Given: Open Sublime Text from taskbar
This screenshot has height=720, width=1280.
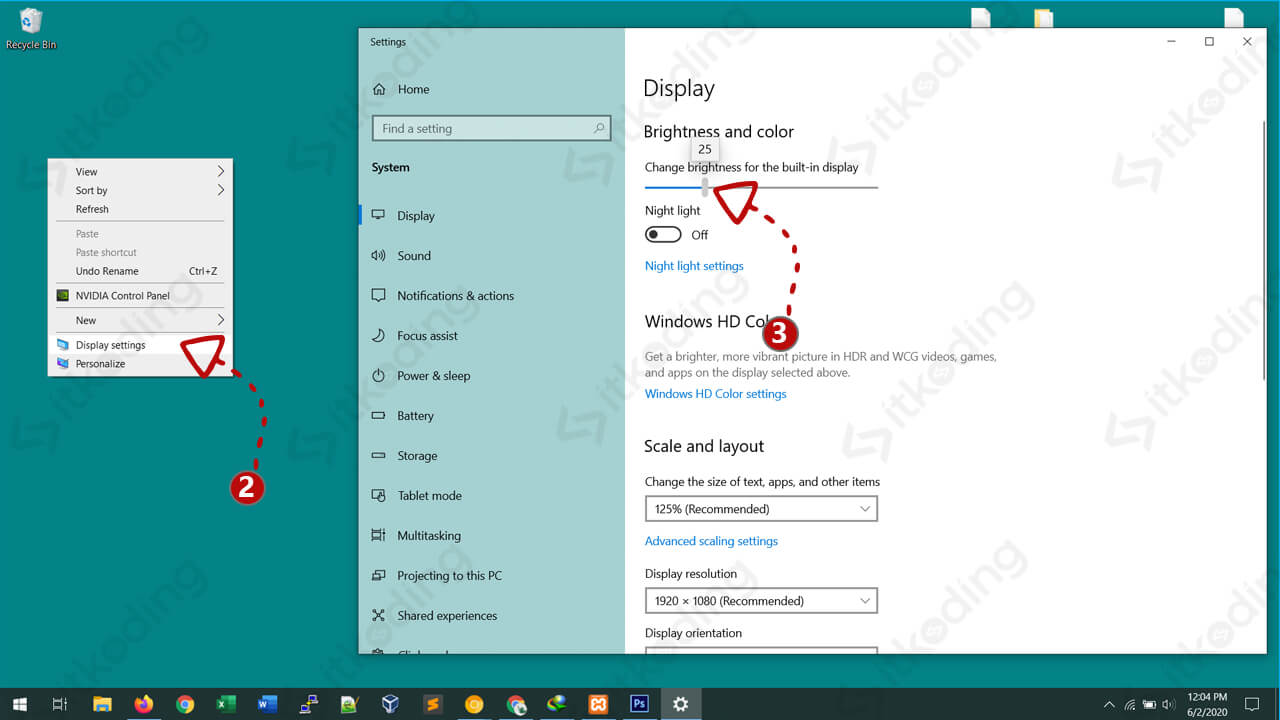Looking at the screenshot, I should pos(433,704).
